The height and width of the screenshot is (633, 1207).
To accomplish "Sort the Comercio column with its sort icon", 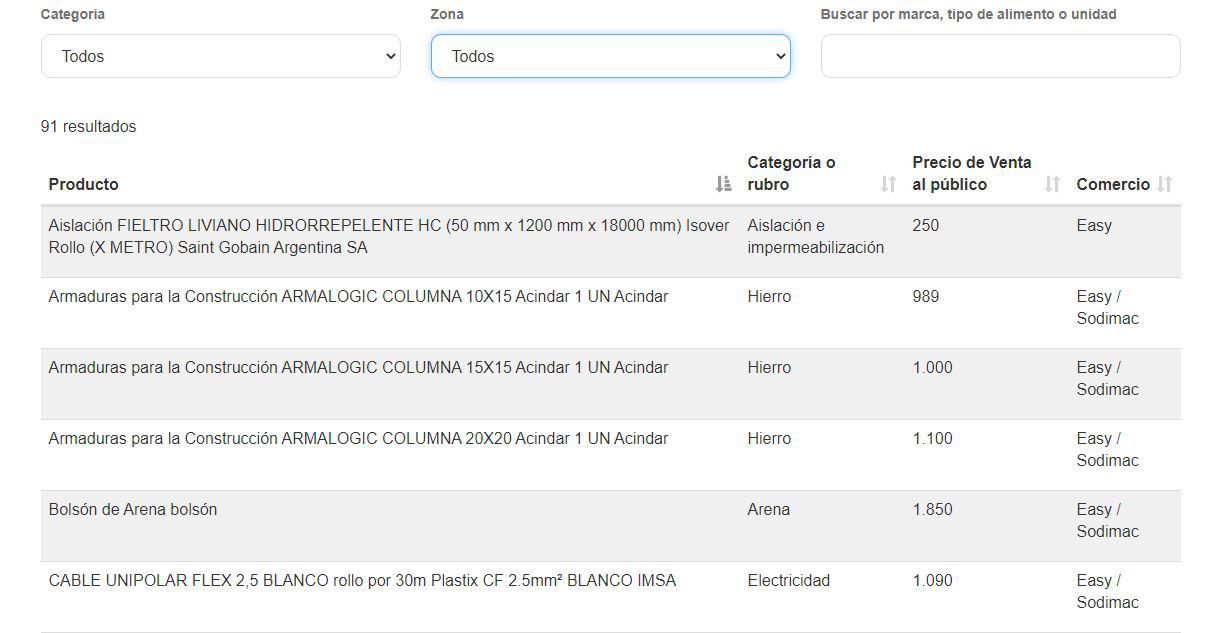I will [x=1165, y=184].
